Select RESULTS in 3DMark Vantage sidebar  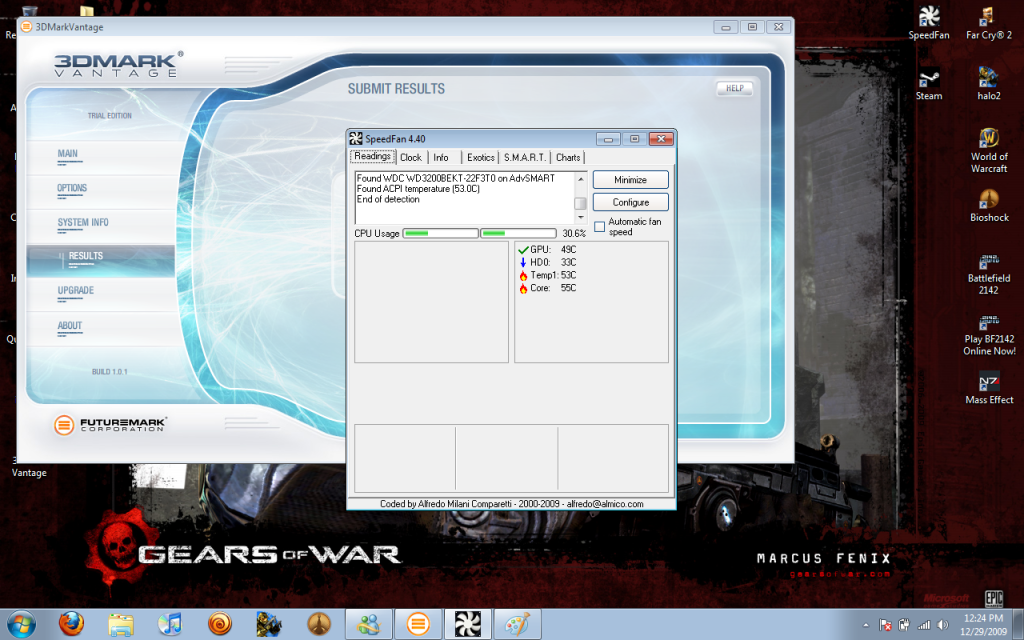pos(101,261)
